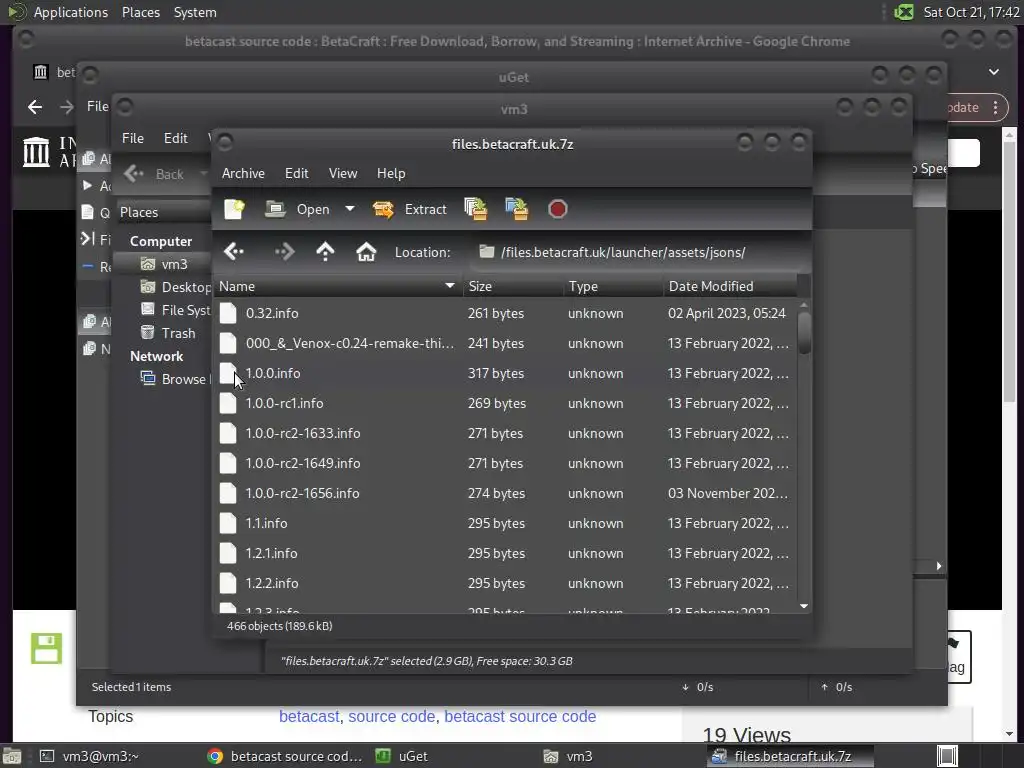The width and height of the screenshot is (1024, 768).
Task: Add files to archive icon
Action: 475,209
